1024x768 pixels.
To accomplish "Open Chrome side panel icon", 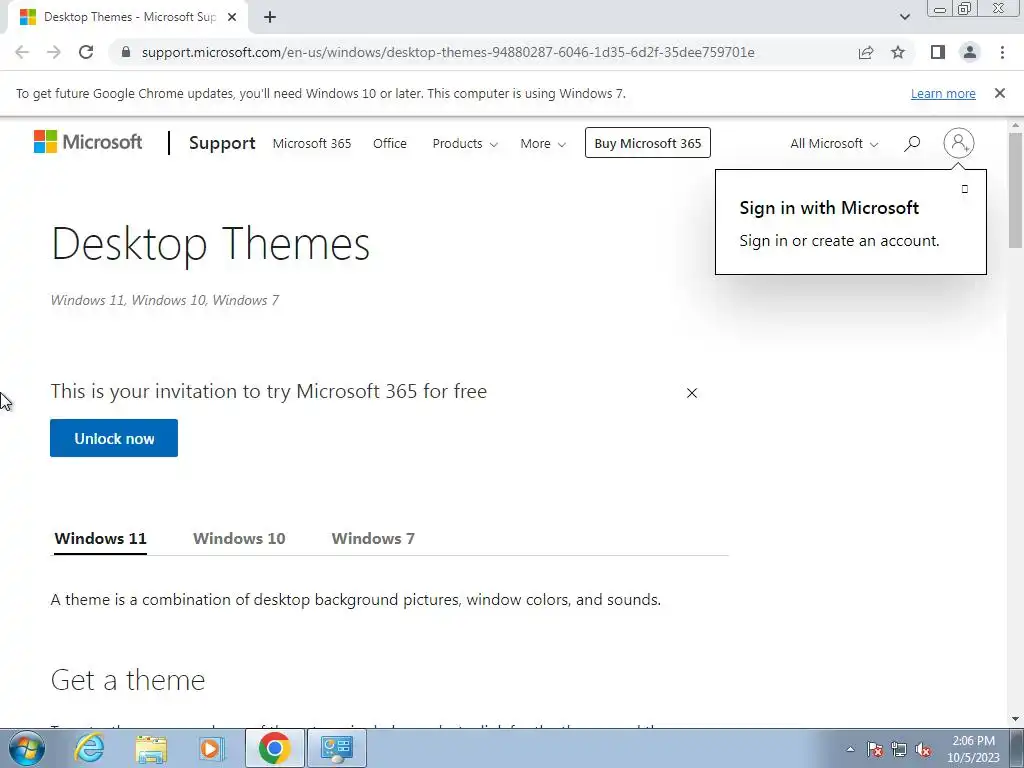I will [938, 52].
